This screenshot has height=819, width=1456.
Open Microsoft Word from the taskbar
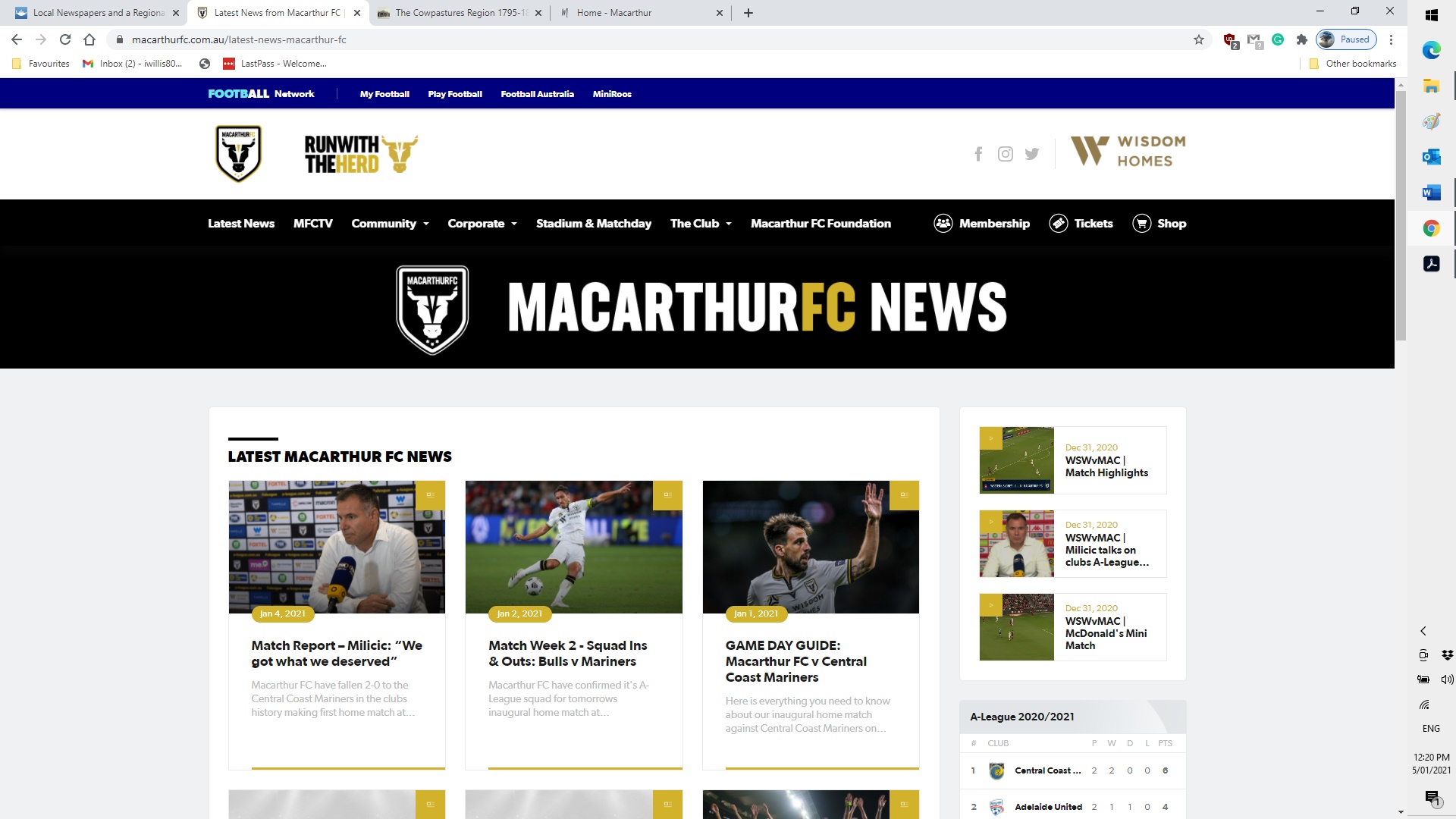1431,193
